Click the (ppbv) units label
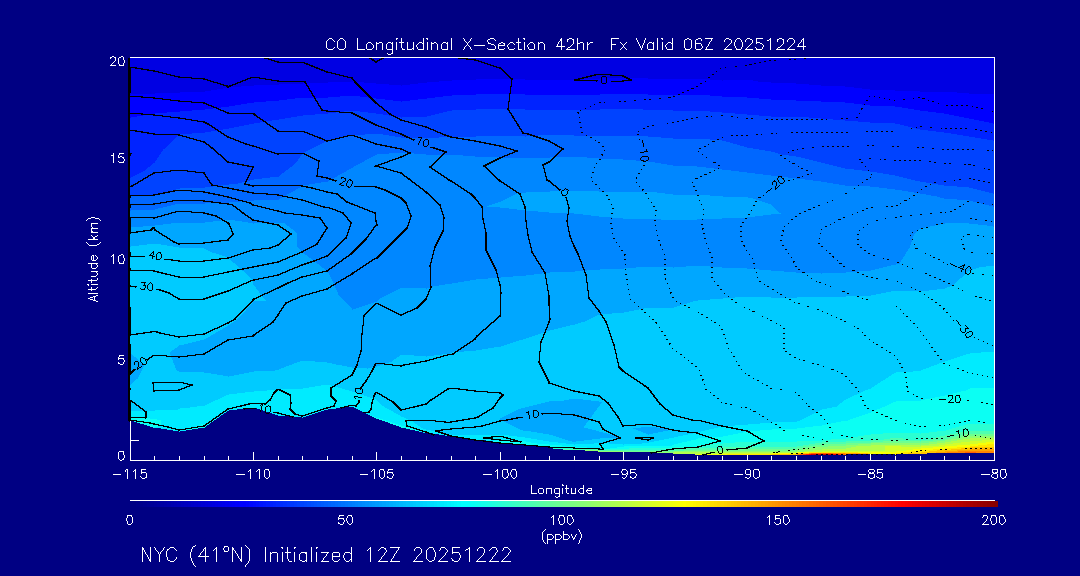Image resolution: width=1080 pixels, height=576 pixels. point(562,536)
